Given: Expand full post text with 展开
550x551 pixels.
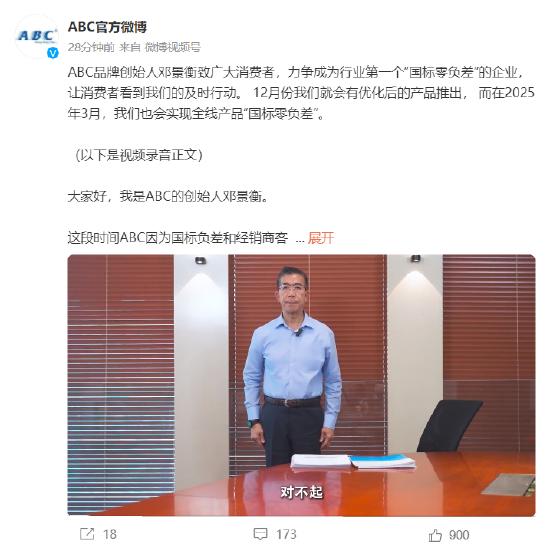Looking at the screenshot, I should [321, 238].
